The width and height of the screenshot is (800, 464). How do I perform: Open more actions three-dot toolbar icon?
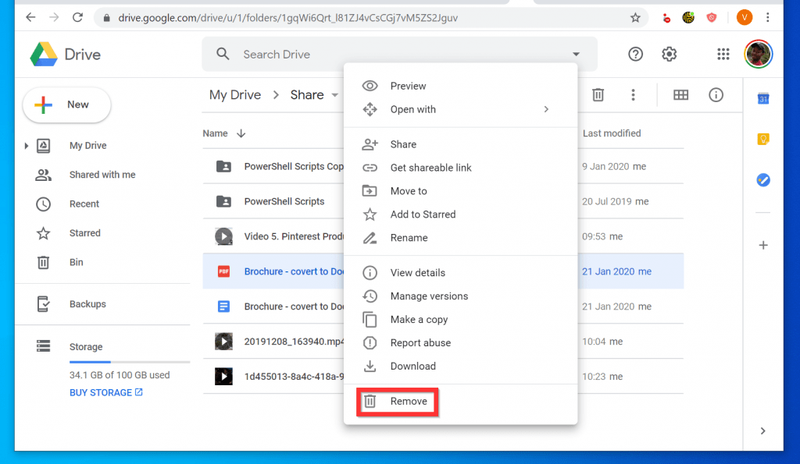click(633, 95)
